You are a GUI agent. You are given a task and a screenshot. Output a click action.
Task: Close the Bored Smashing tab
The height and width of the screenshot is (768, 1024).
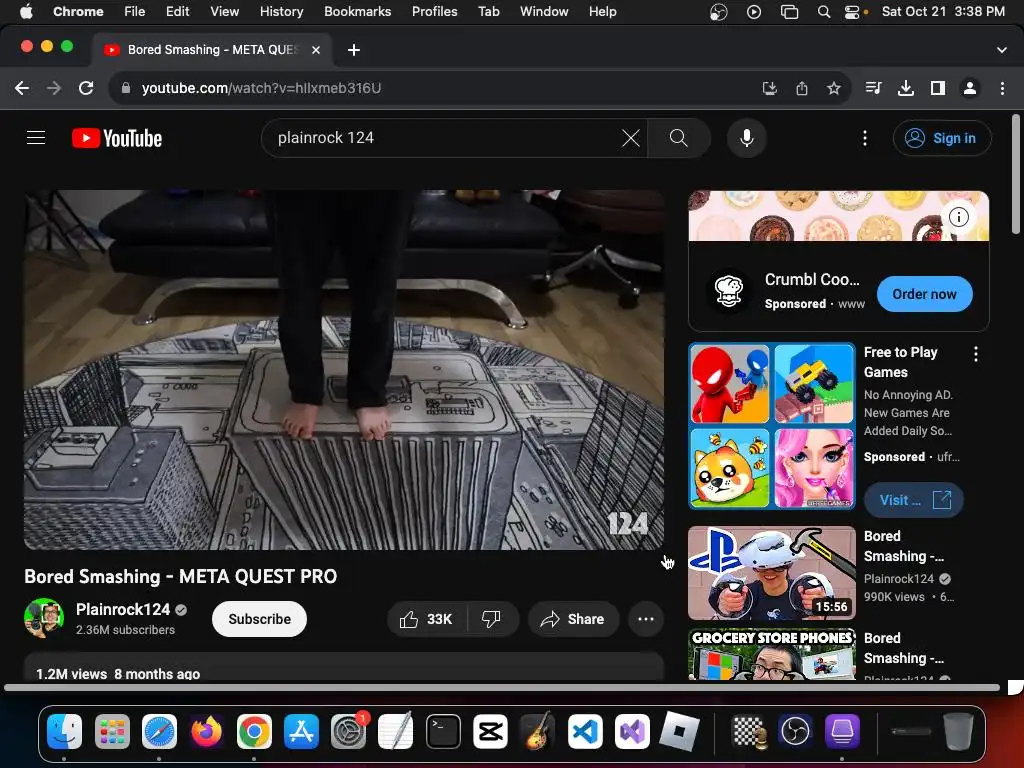pos(315,50)
